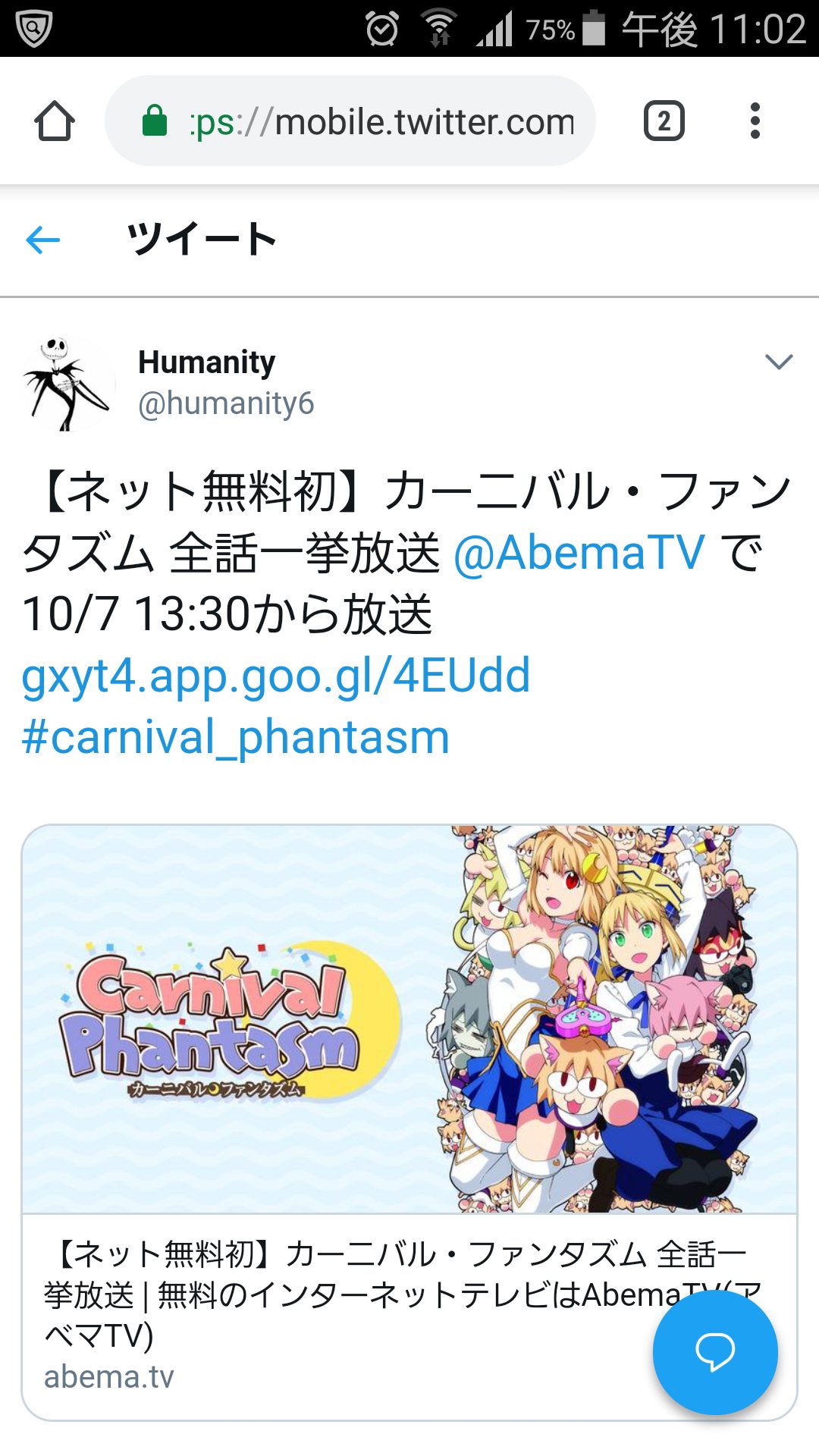The width and height of the screenshot is (819, 1456).
Task: Expand the tweet options chevron
Action: click(x=779, y=362)
